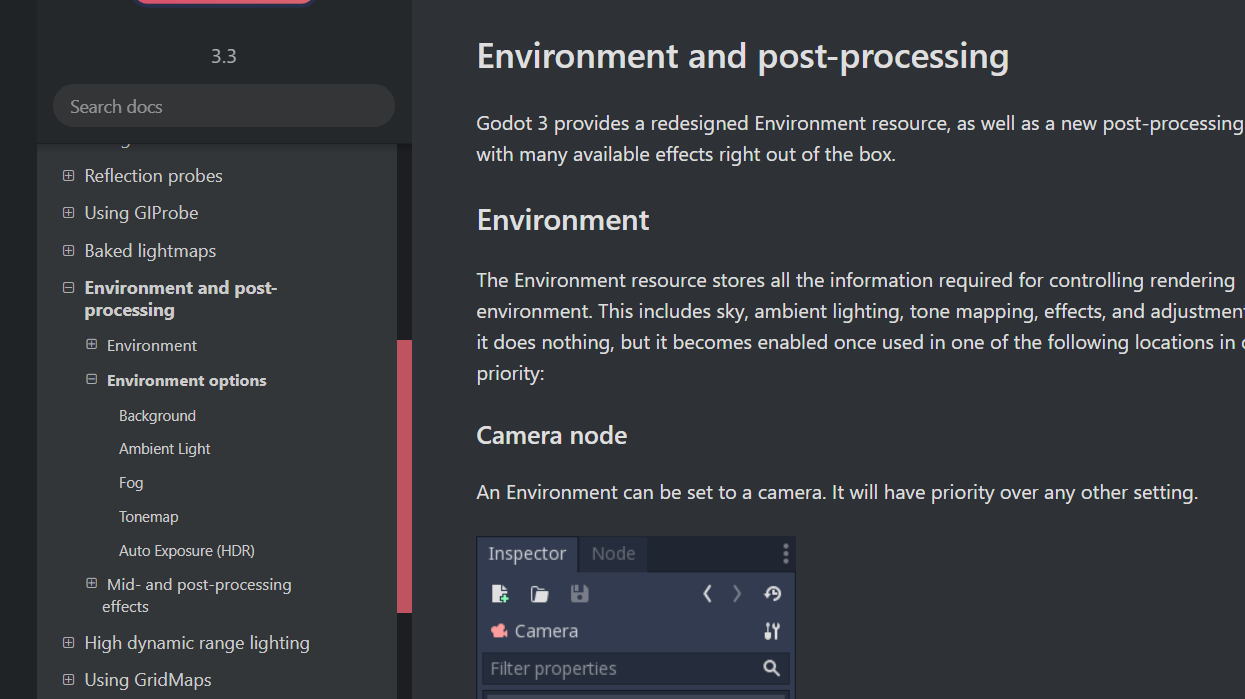The width and height of the screenshot is (1245, 699).
Task: Click the back navigation arrow in the Inspector
Action: tap(707, 593)
